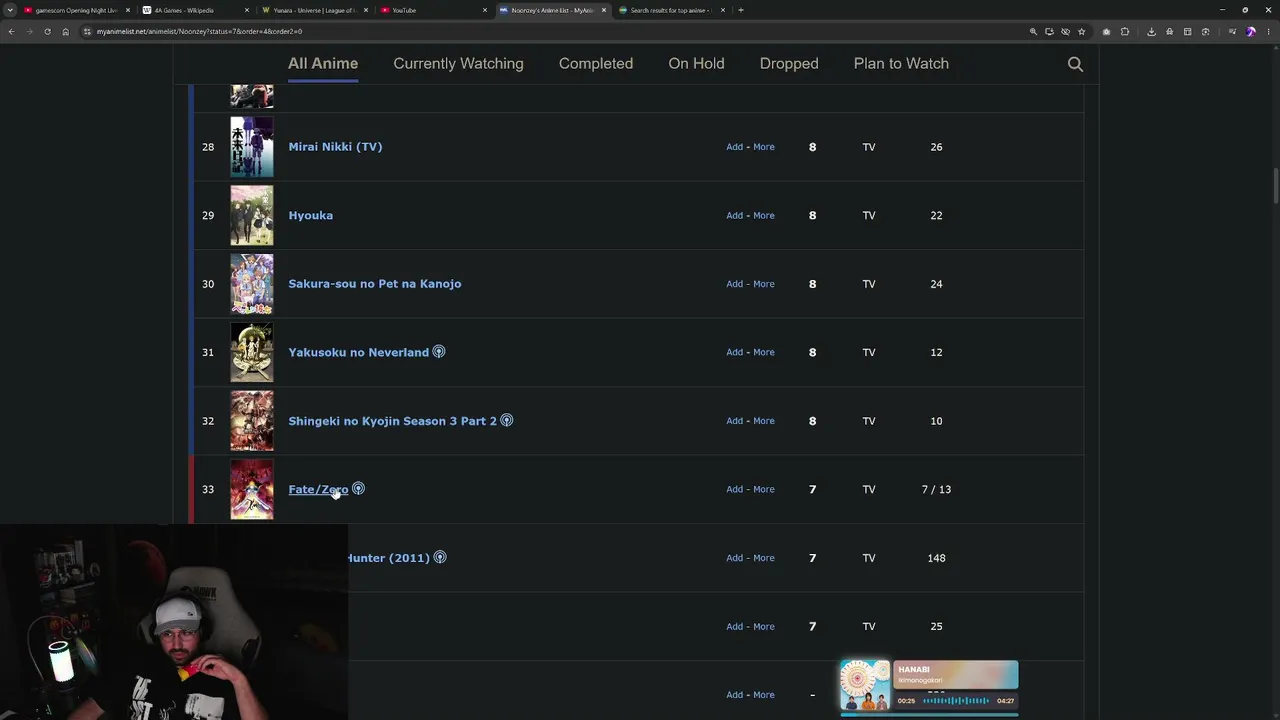Switch to the Plan to Watch tab

pos(901,63)
